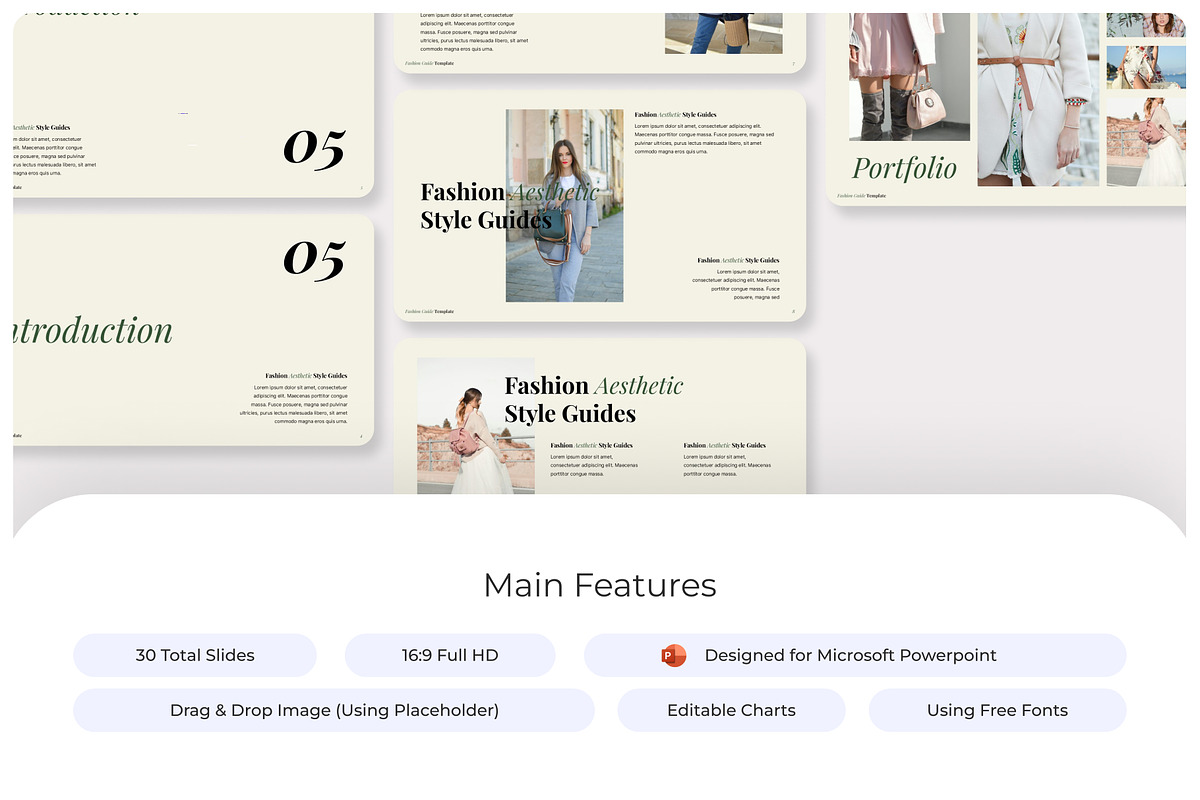The height and width of the screenshot is (800, 1200).
Task: Click the PowerPoint logo icon
Action: click(673, 655)
